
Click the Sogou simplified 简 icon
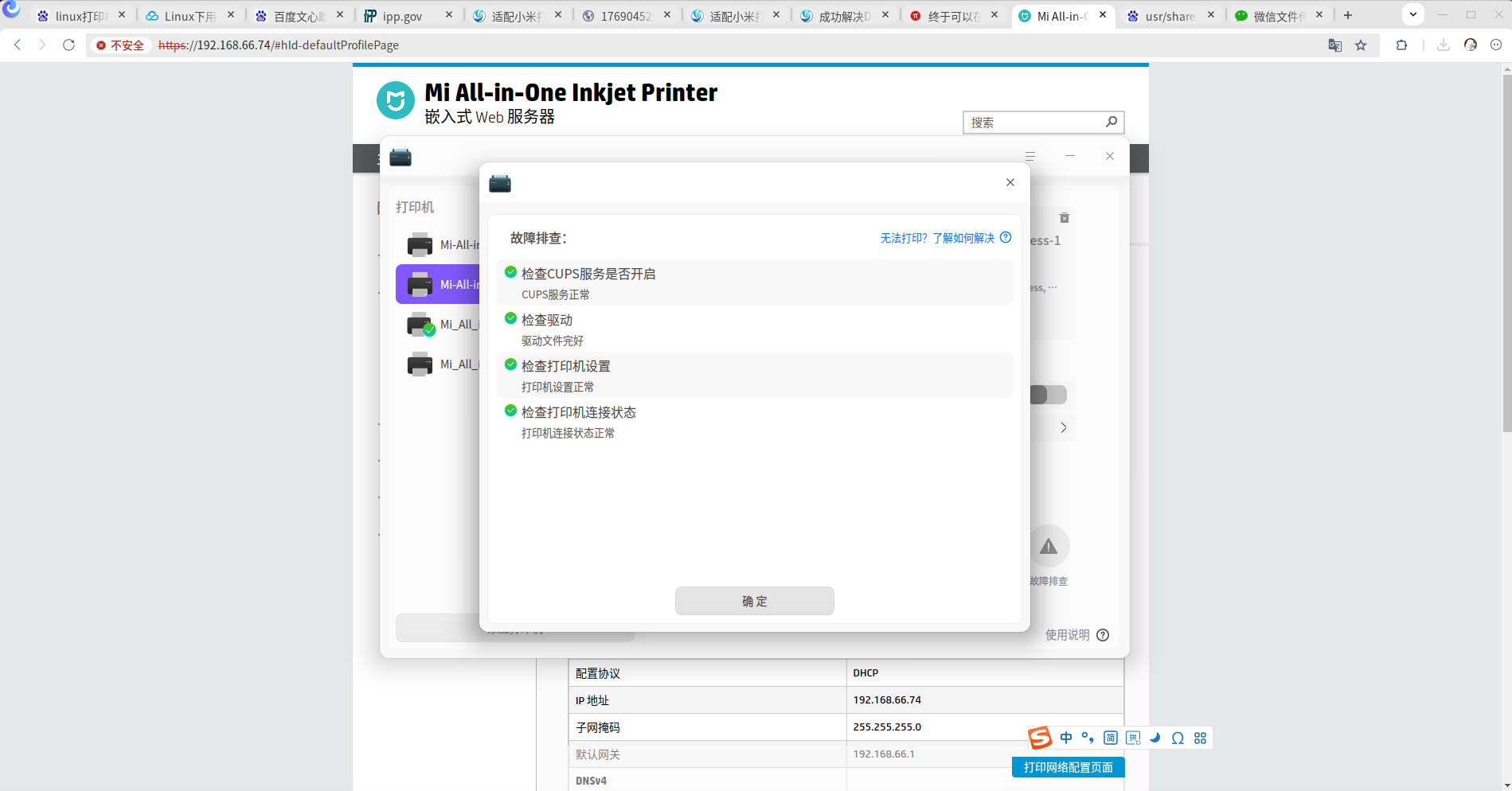[1111, 738]
